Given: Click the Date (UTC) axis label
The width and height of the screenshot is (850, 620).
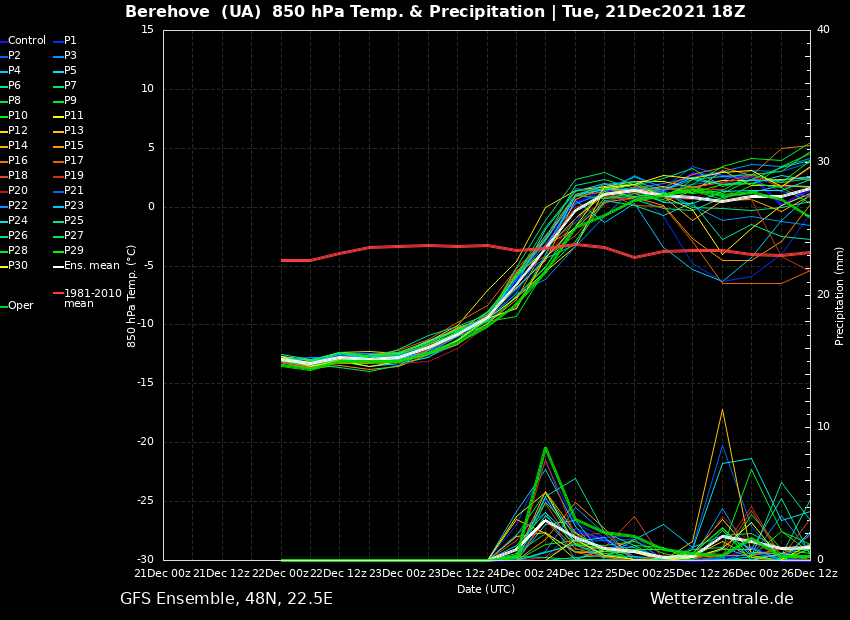Looking at the screenshot, I should [486, 589].
